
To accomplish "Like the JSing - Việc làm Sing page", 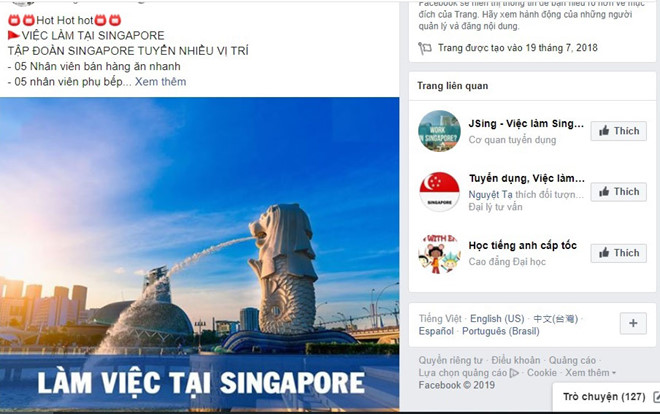I will pyautogui.click(x=618, y=131).
